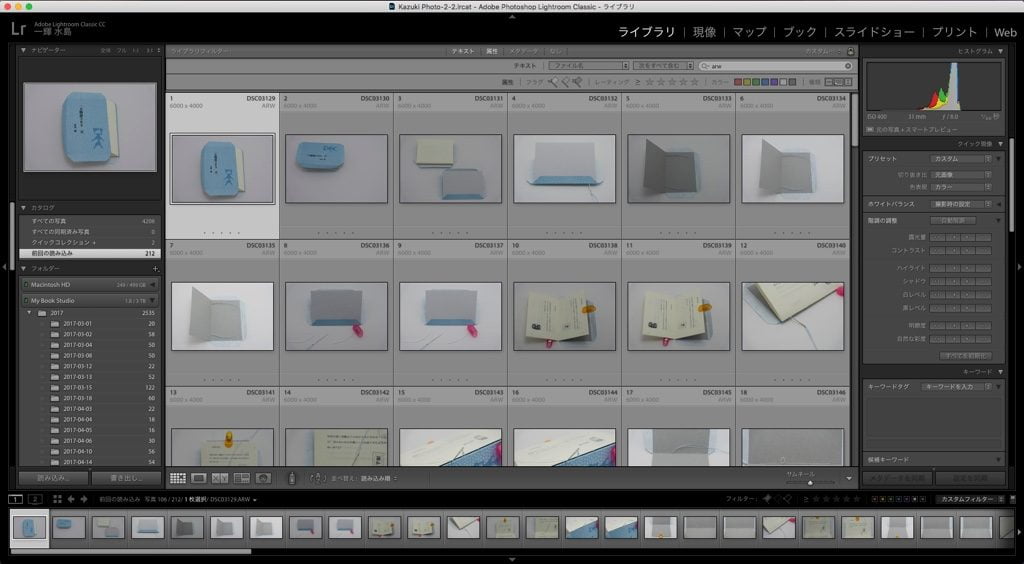Toggle the filmstrip filter switch
This screenshot has width=1024, height=564.
click(1013, 499)
